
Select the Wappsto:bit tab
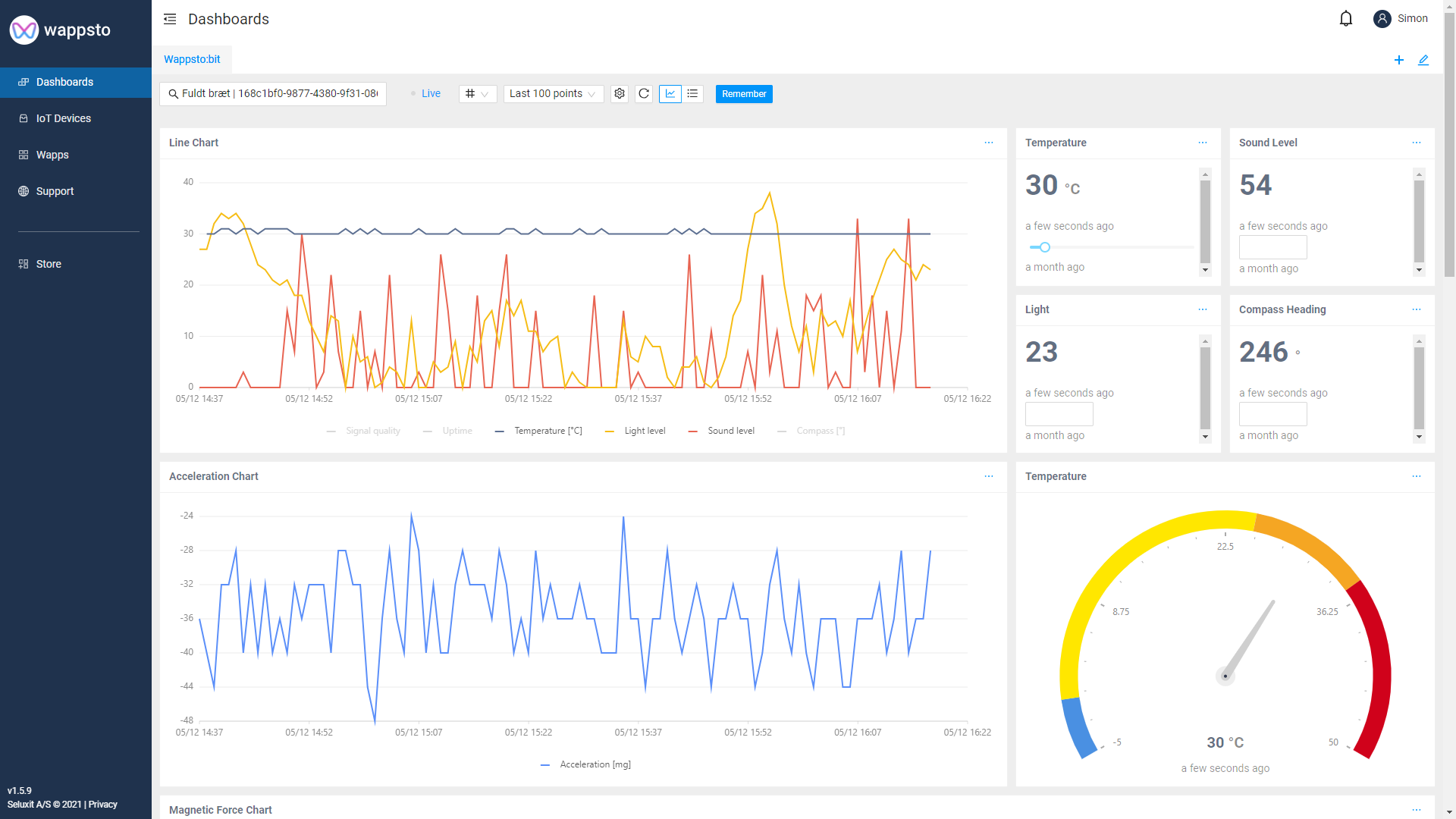(x=193, y=59)
